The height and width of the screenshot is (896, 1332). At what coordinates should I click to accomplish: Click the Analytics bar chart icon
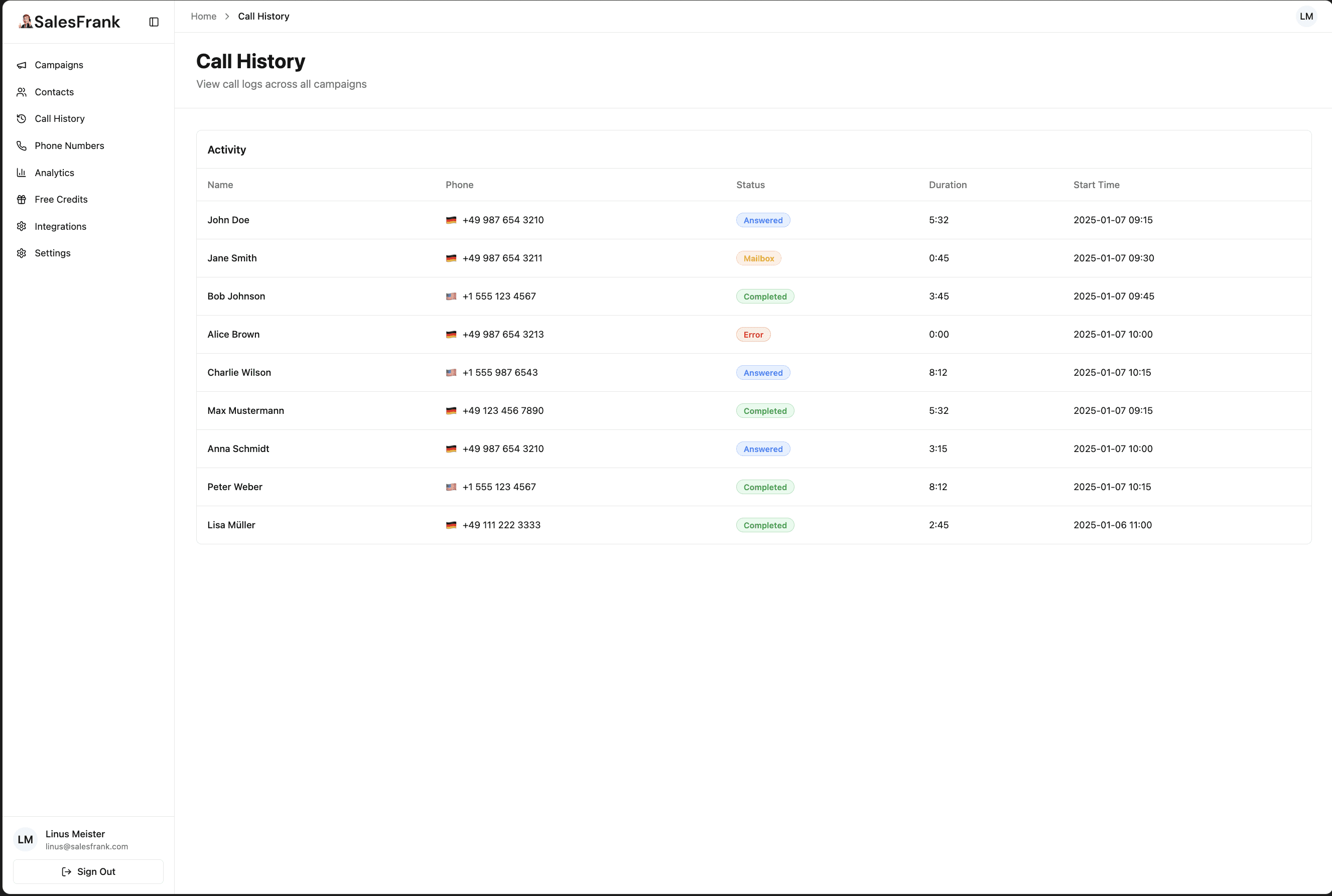coord(22,173)
